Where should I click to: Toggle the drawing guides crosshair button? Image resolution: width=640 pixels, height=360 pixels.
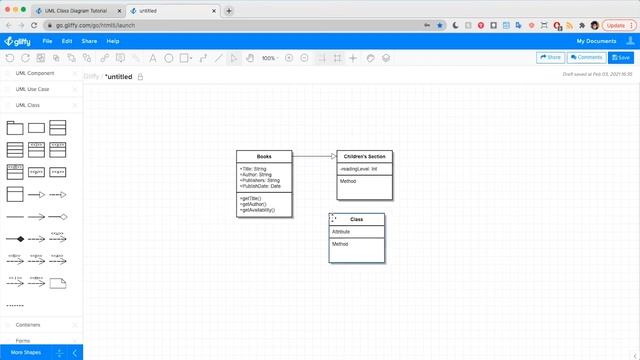point(353,58)
